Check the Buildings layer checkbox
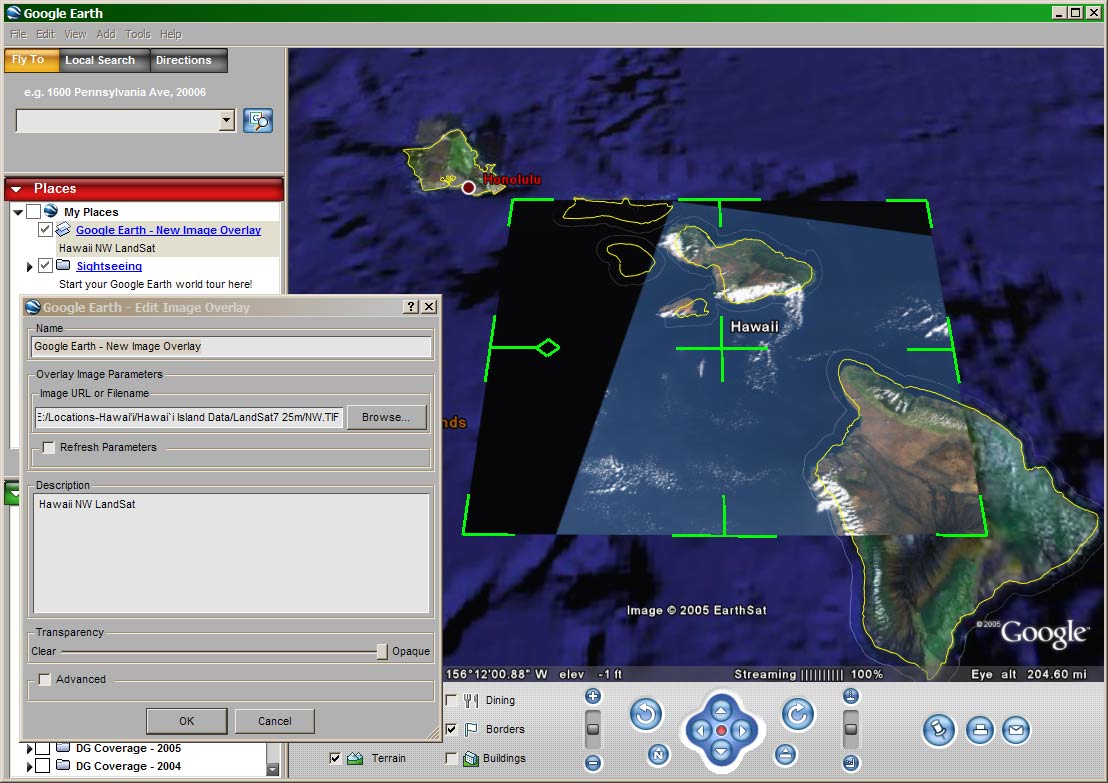The height and width of the screenshot is (783, 1108). click(x=451, y=758)
